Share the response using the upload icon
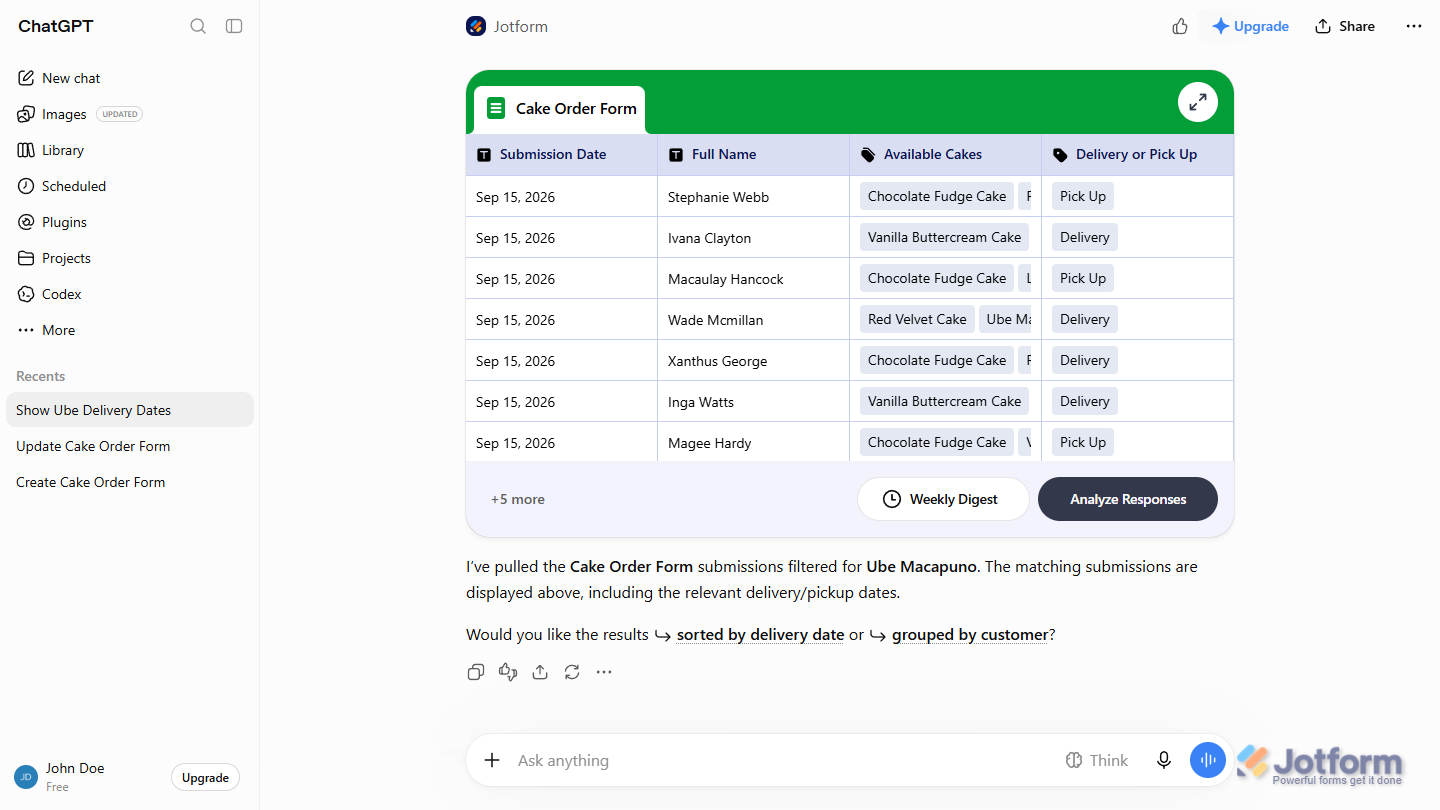 pyautogui.click(x=540, y=672)
